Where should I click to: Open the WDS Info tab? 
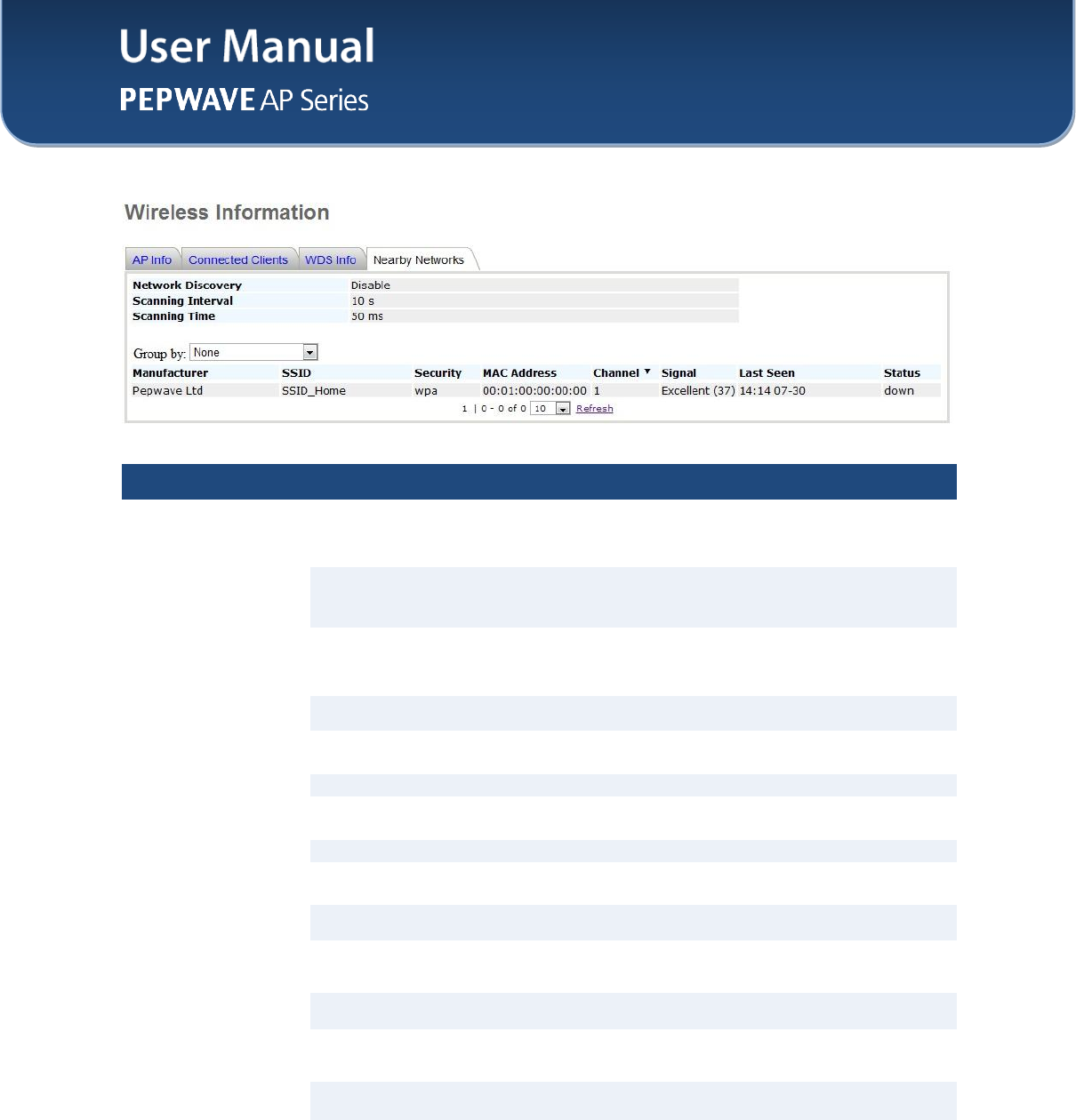coord(331,260)
